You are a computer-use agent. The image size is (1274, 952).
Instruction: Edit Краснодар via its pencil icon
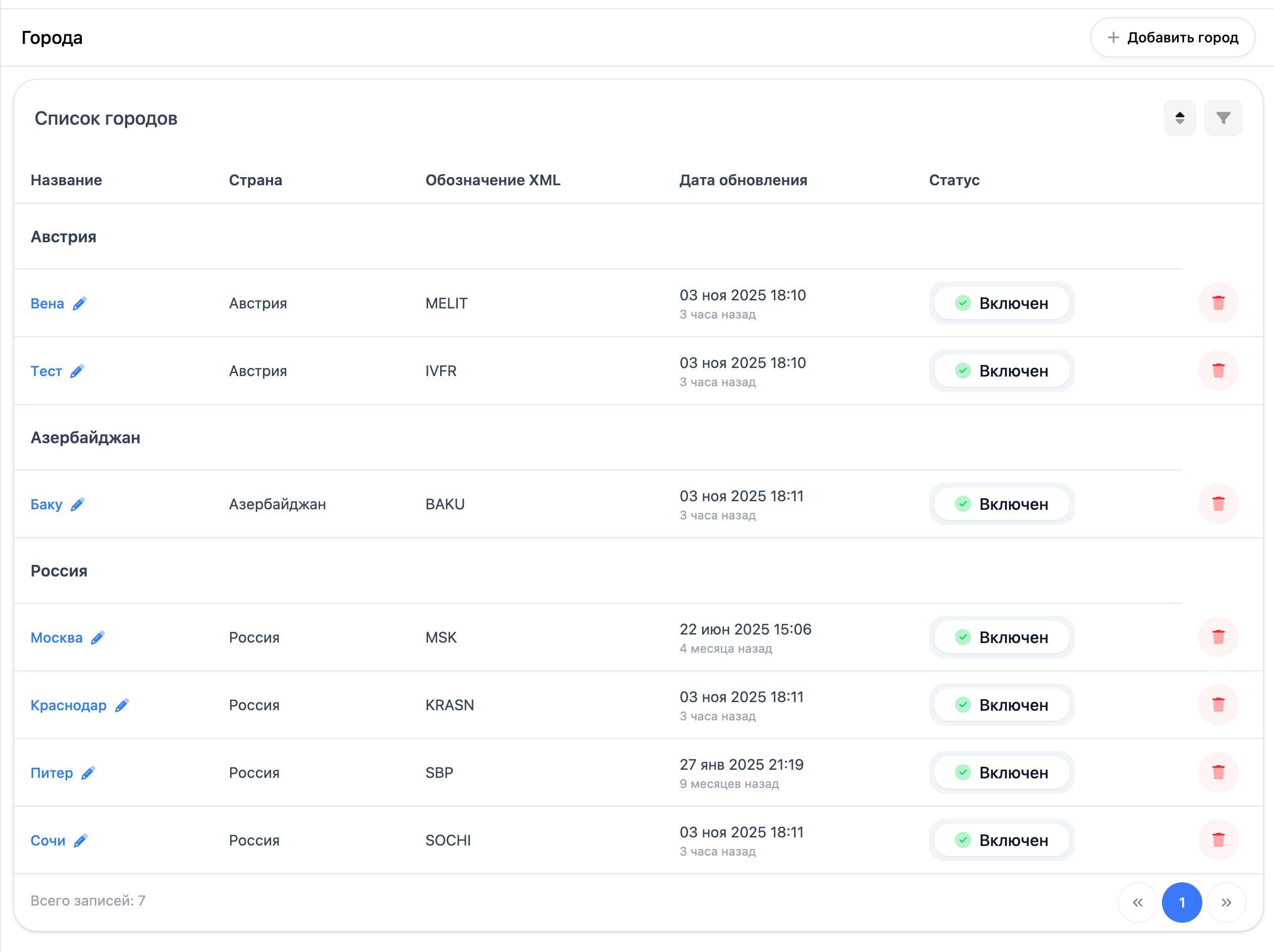(122, 706)
